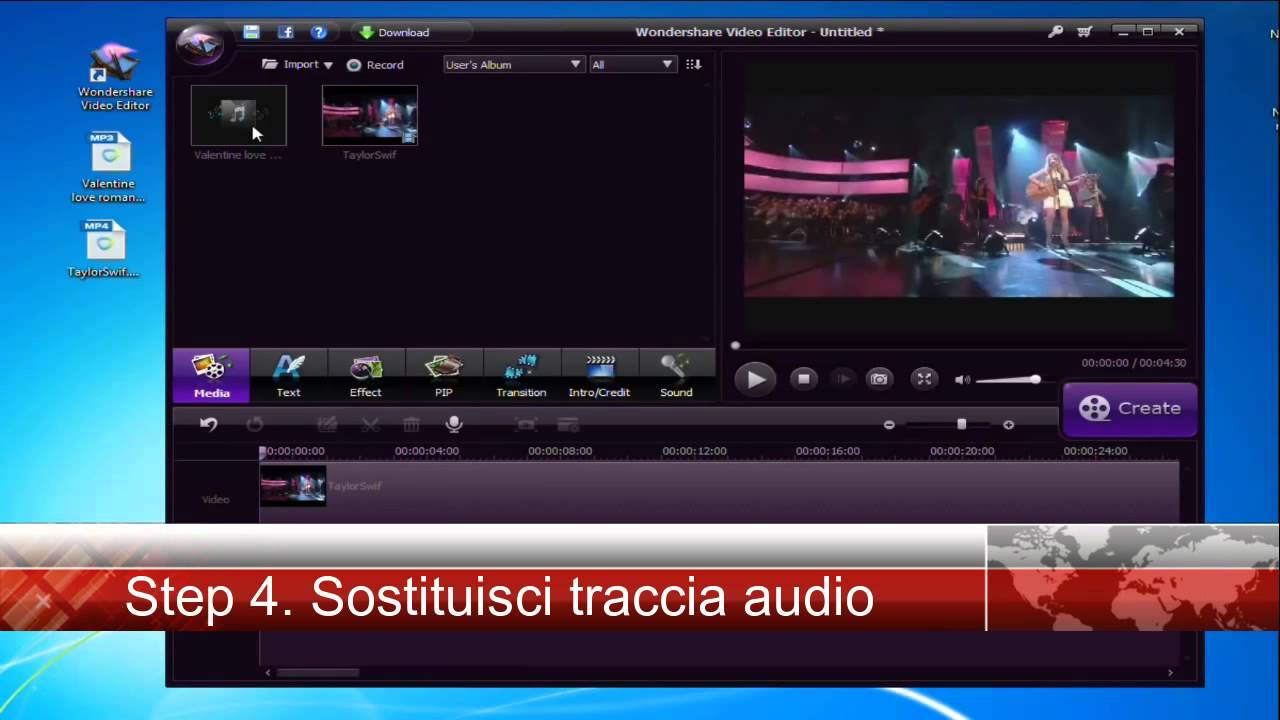Record voiceover with microphone icon
1280x720 pixels.
pos(454,424)
